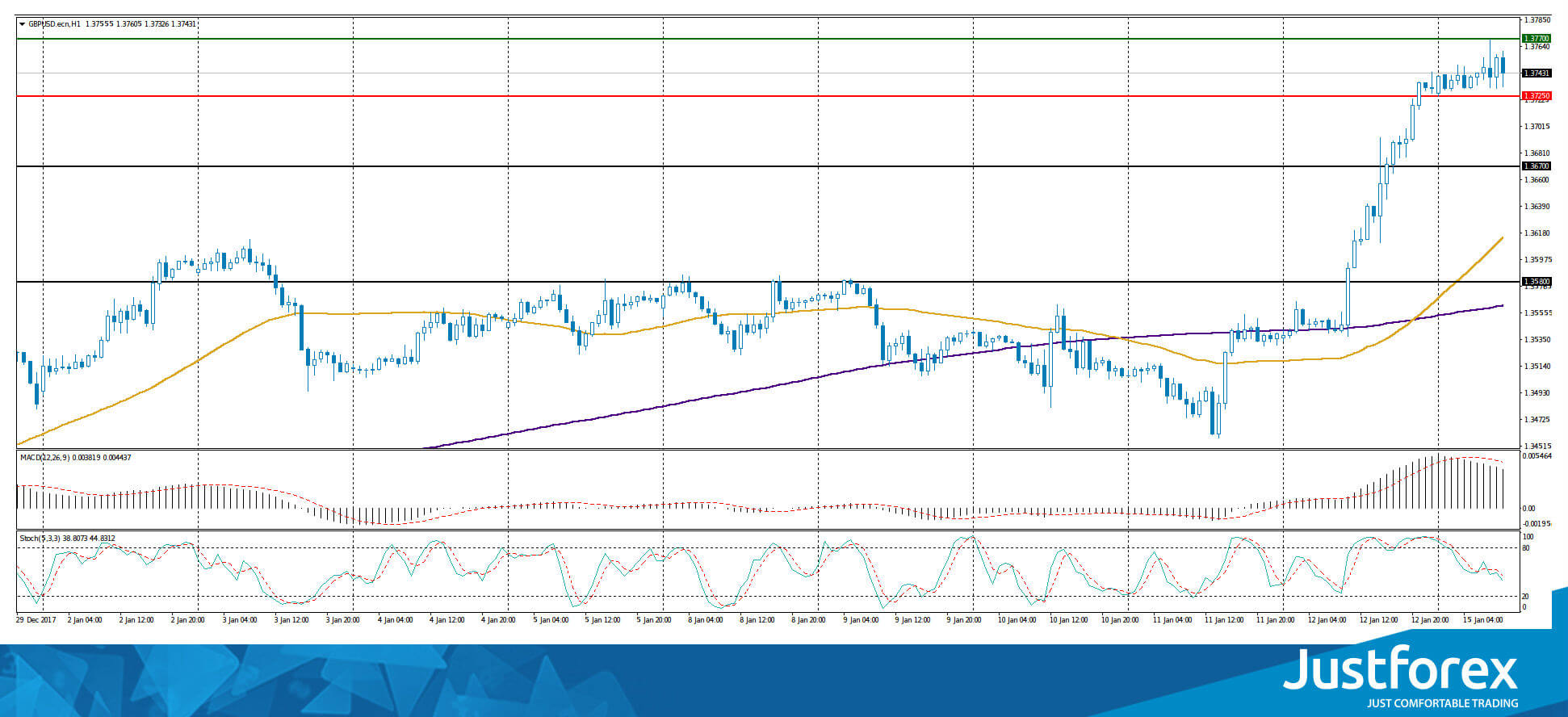Click the MACD scale value 0.005464
Image resolution: width=1568 pixels, height=717 pixels.
(1537, 456)
